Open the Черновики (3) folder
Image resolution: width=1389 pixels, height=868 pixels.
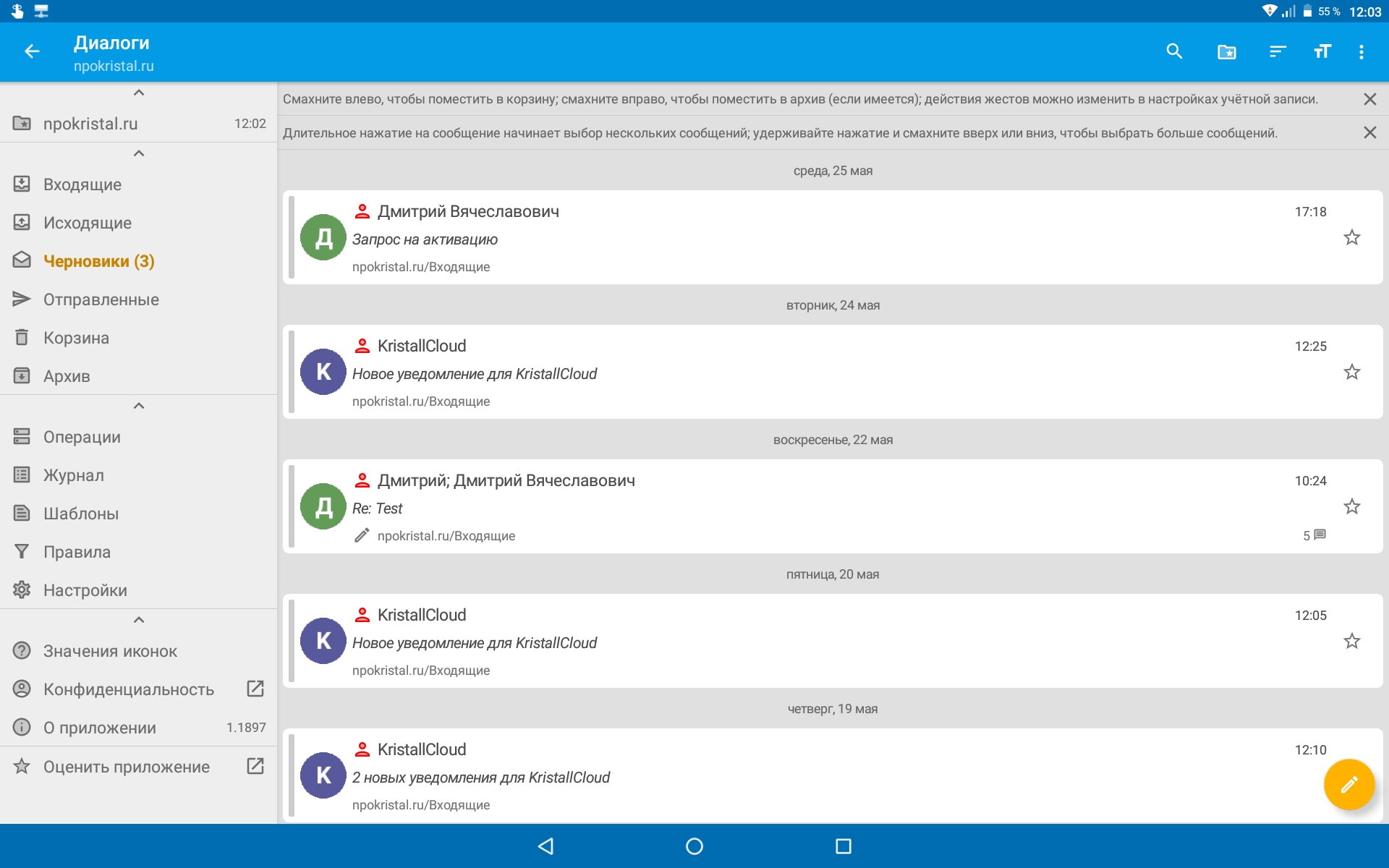[99, 261]
